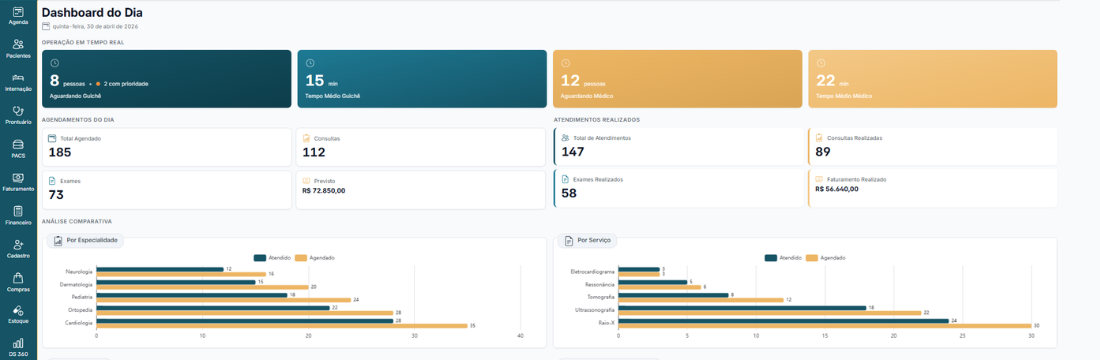Open the Compras shopping bag icon
The height and width of the screenshot is (360, 1100).
(18, 278)
